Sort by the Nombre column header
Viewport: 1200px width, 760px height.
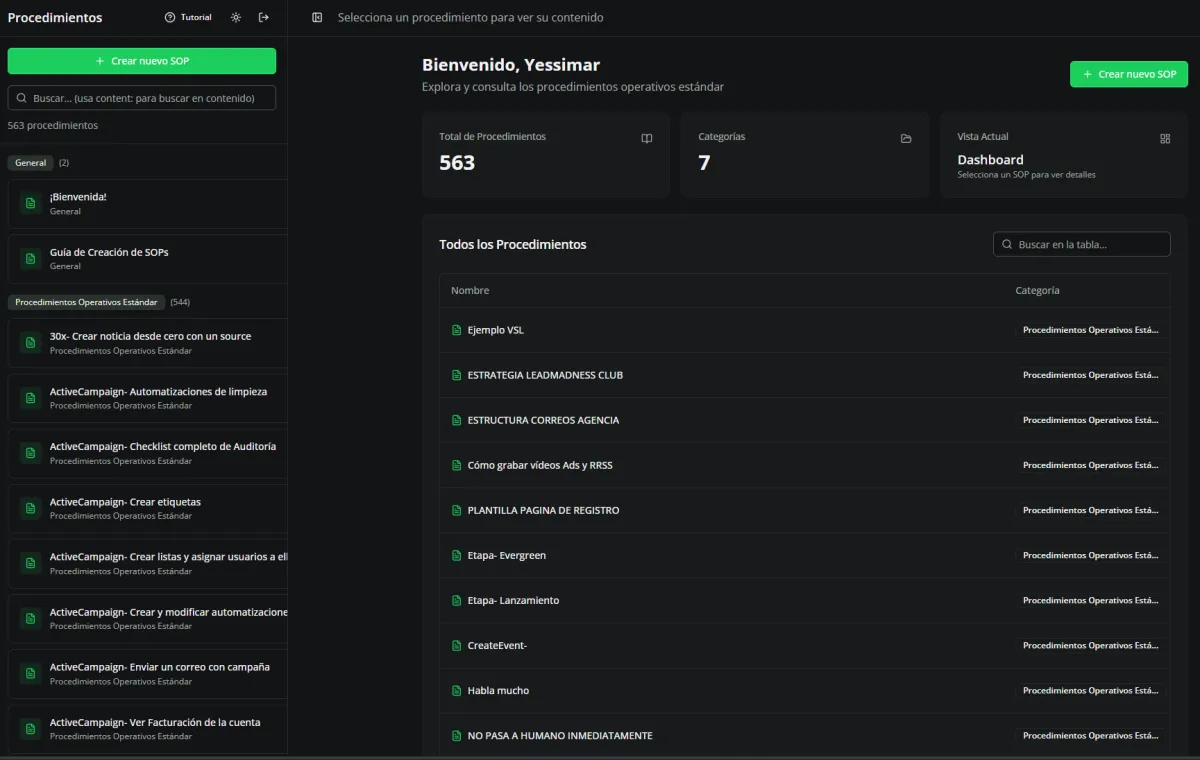(x=470, y=291)
